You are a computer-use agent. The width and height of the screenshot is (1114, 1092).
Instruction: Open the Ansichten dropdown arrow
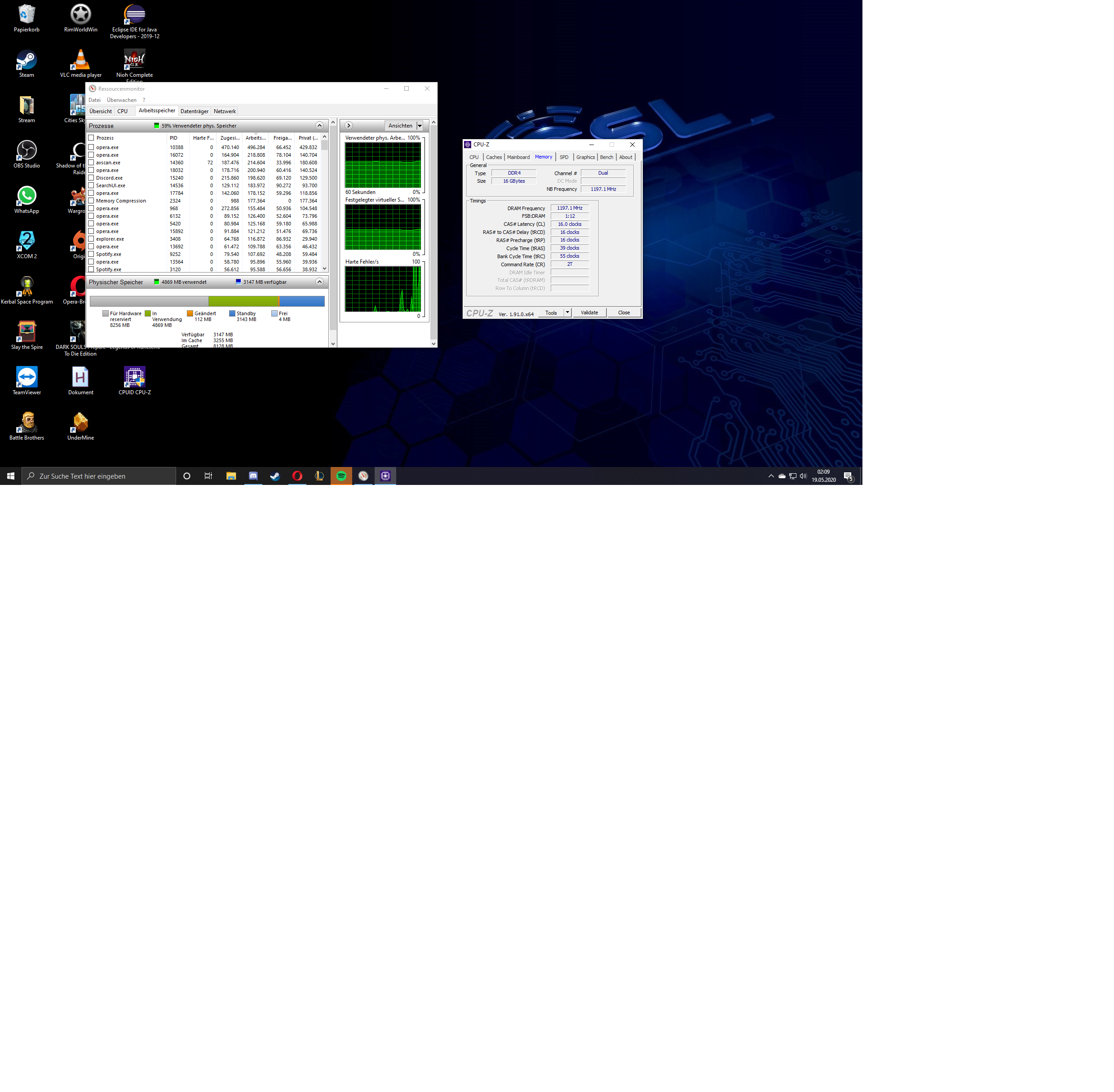pos(420,126)
